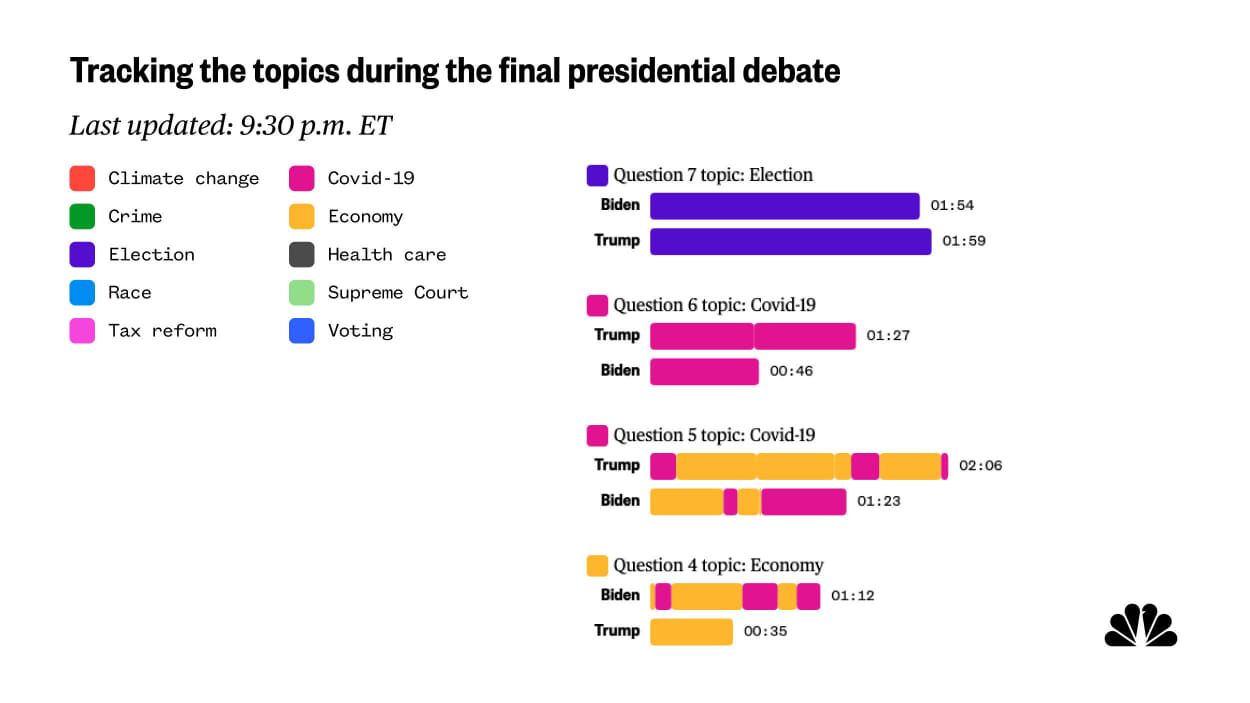The height and width of the screenshot is (703, 1250).
Task: Click Trump's 00:35 Economy bar in Question 4
Action: (691, 632)
